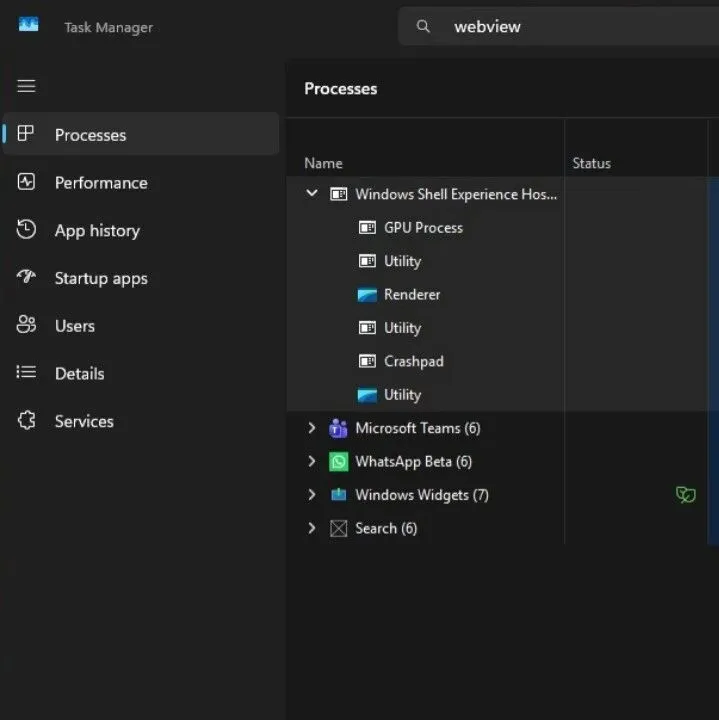Viewport: 719px width, 720px height.
Task: Open the Startup apps page
Action: pyautogui.click(x=101, y=279)
